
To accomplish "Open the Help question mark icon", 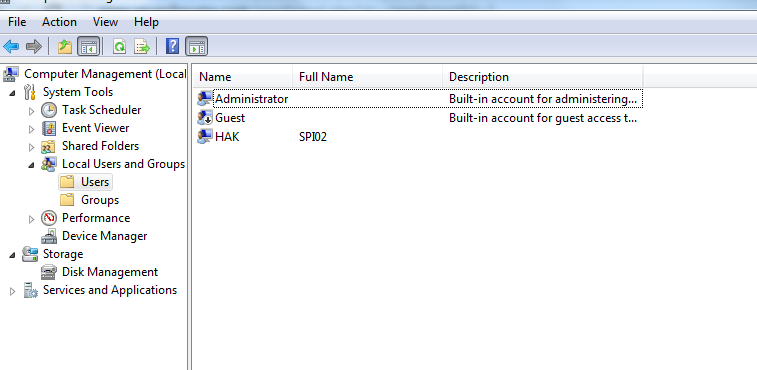I will [x=172, y=46].
